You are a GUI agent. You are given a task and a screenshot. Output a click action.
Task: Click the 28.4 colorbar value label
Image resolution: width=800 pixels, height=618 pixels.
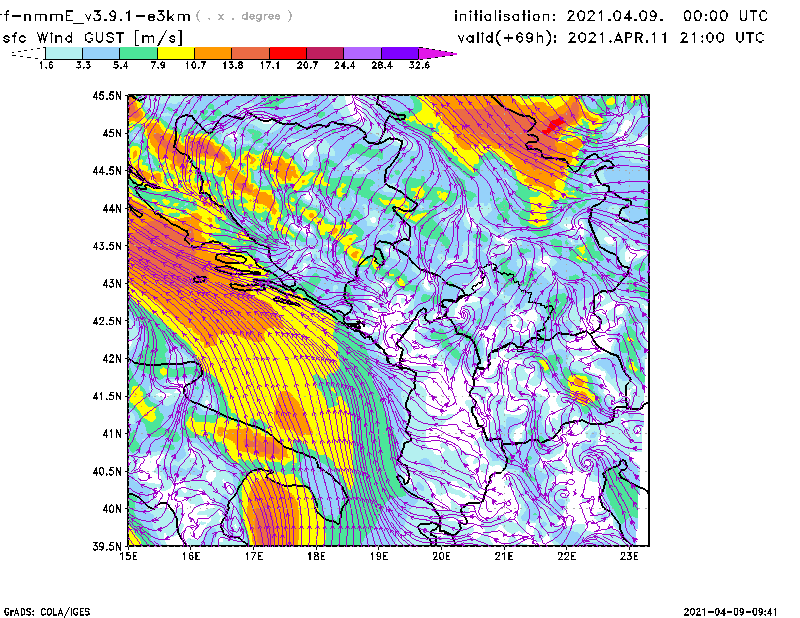[x=382, y=65]
